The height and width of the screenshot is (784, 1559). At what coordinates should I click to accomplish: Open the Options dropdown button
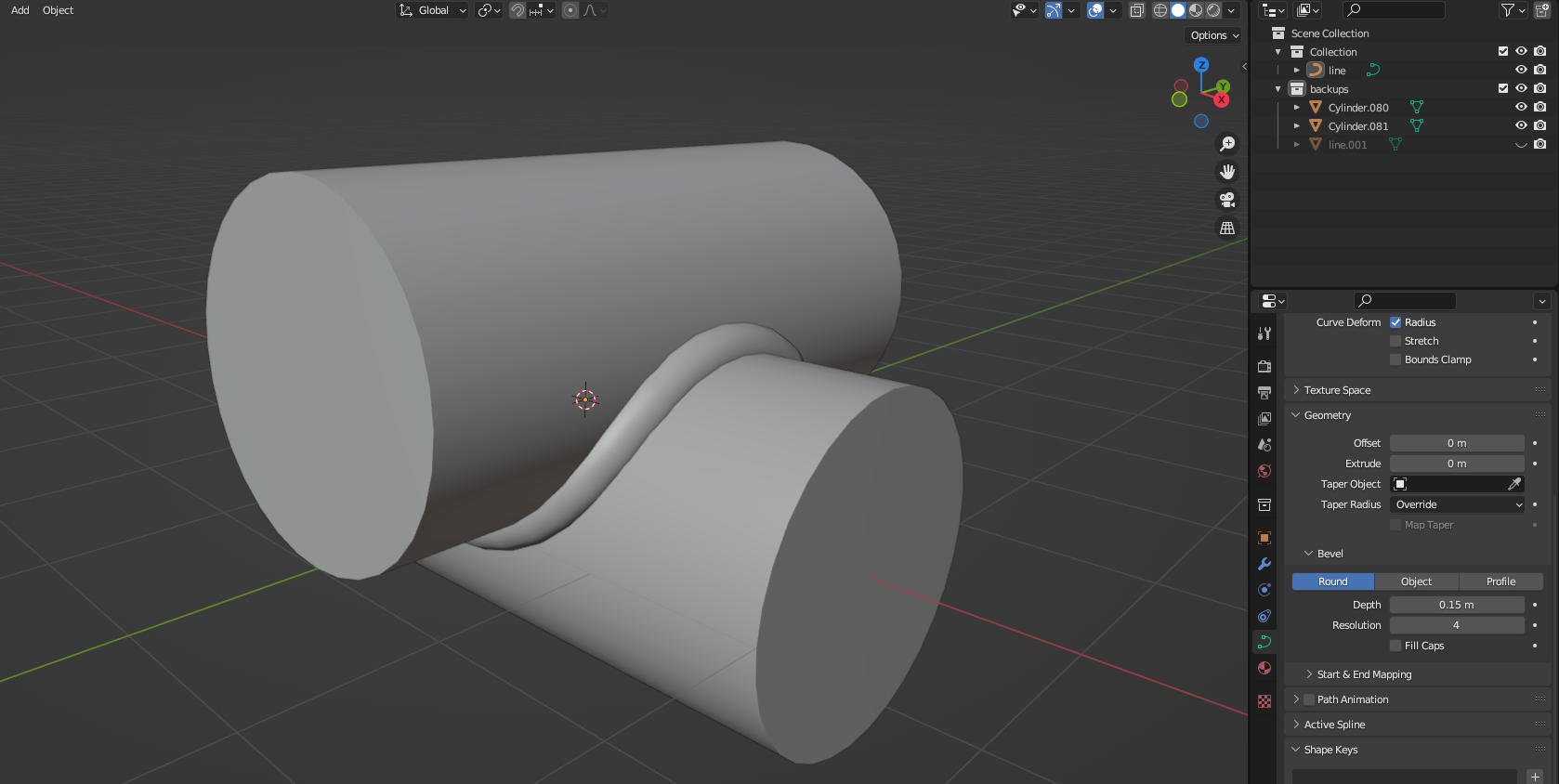pyautogui.click(x=1214, y=35)
